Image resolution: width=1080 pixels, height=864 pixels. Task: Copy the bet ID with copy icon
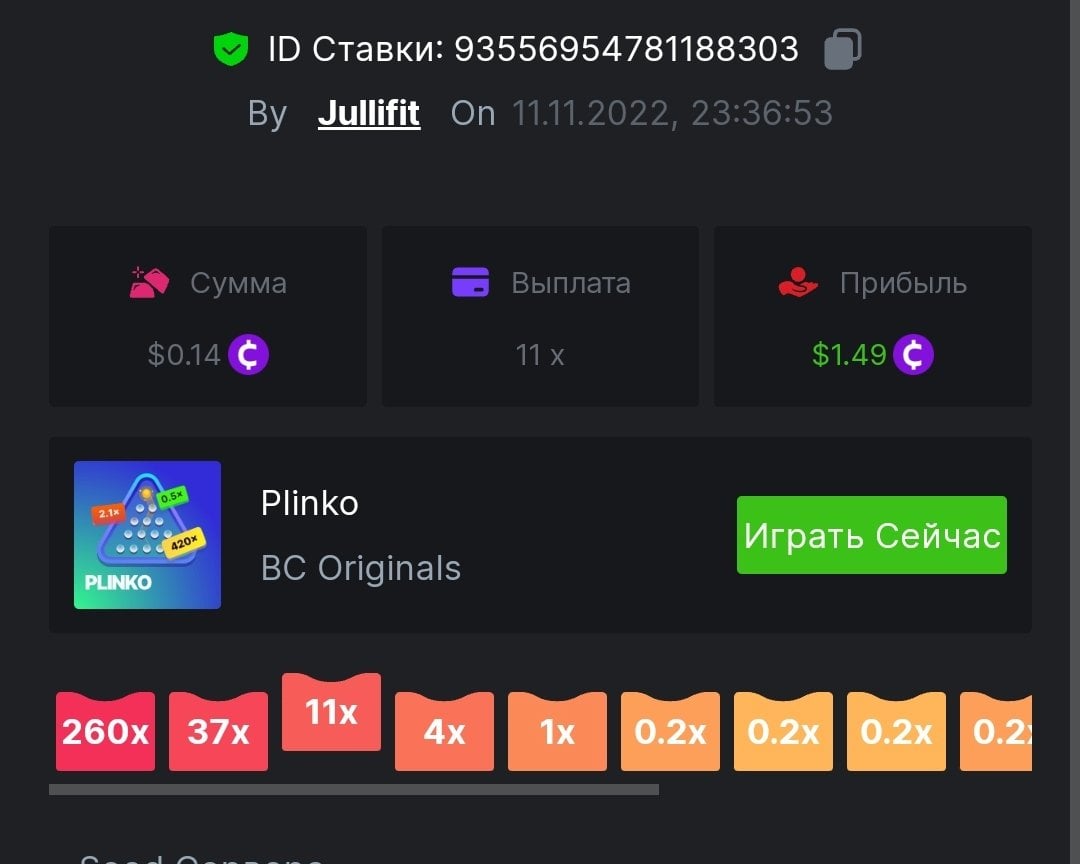click(842, 49)
